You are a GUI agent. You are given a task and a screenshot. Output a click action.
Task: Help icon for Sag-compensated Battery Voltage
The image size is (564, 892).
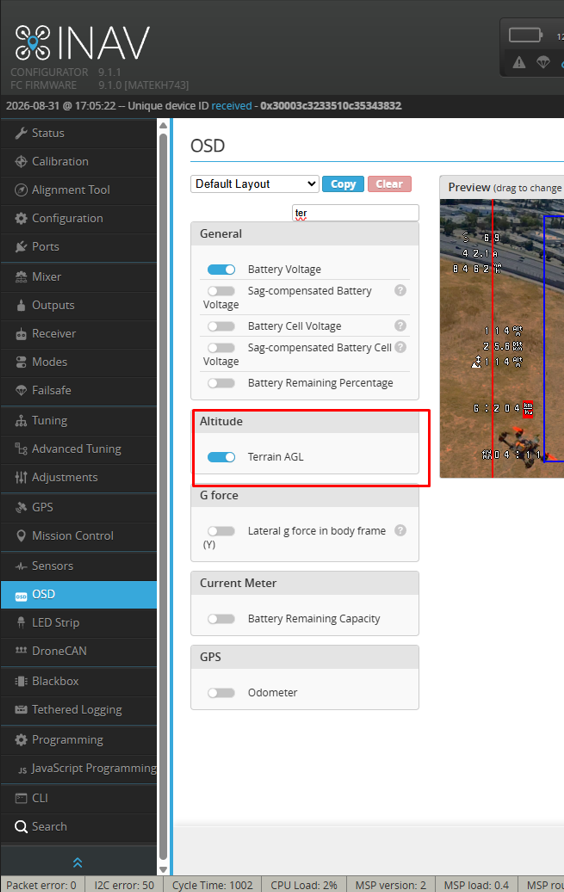[x=401, y=291]
